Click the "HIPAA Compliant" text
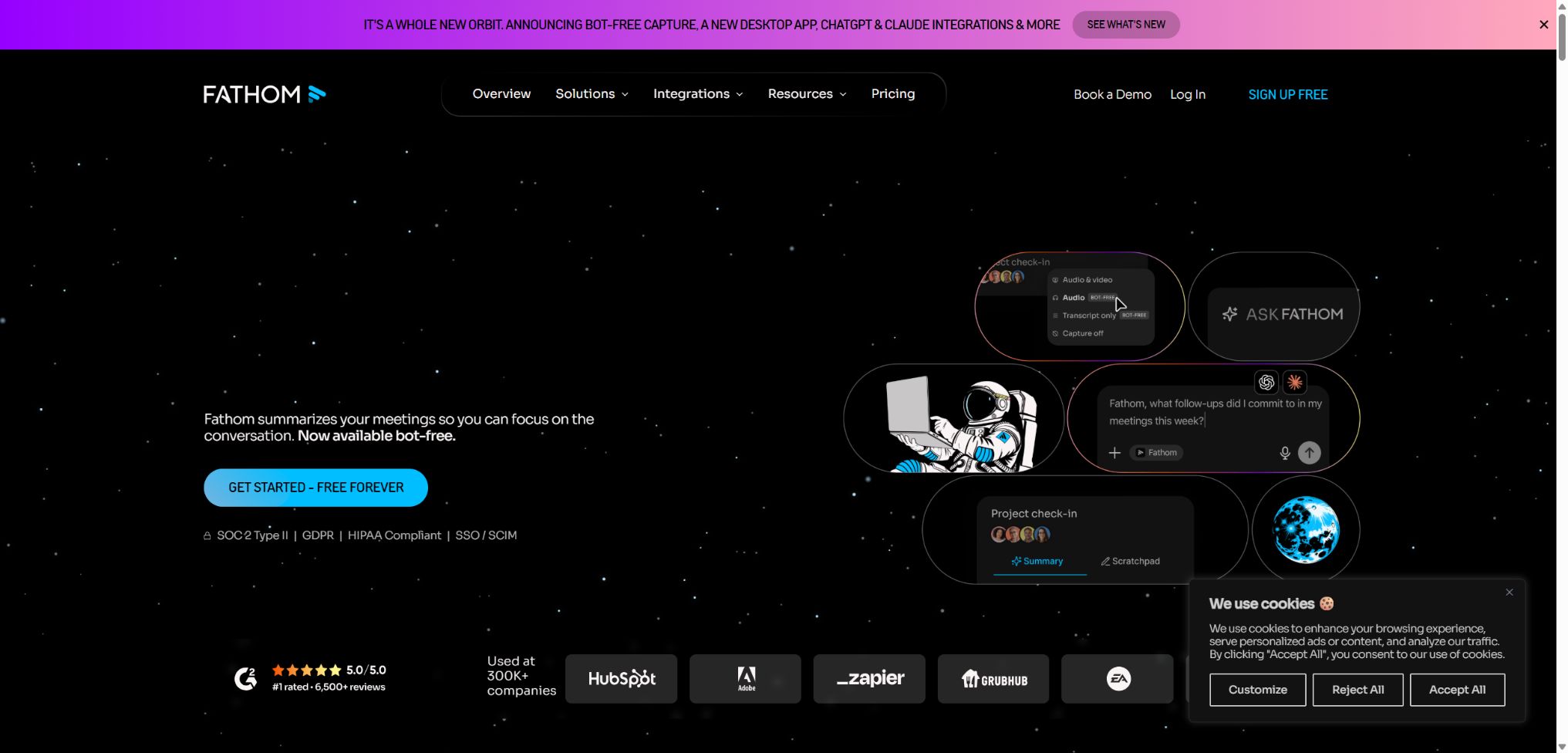 (x=394, y=535)
